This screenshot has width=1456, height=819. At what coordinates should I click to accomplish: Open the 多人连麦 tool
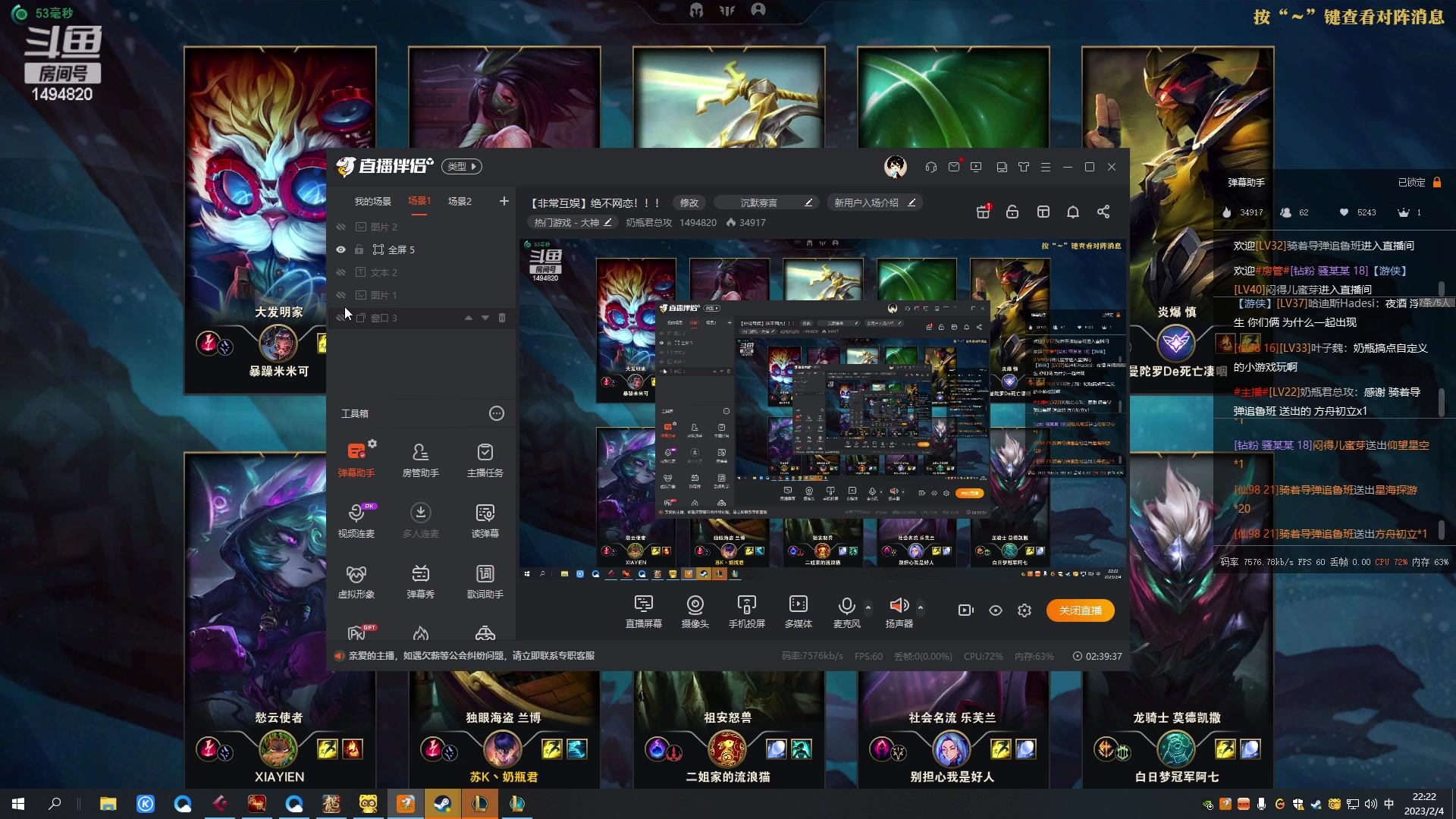(420, 519)
